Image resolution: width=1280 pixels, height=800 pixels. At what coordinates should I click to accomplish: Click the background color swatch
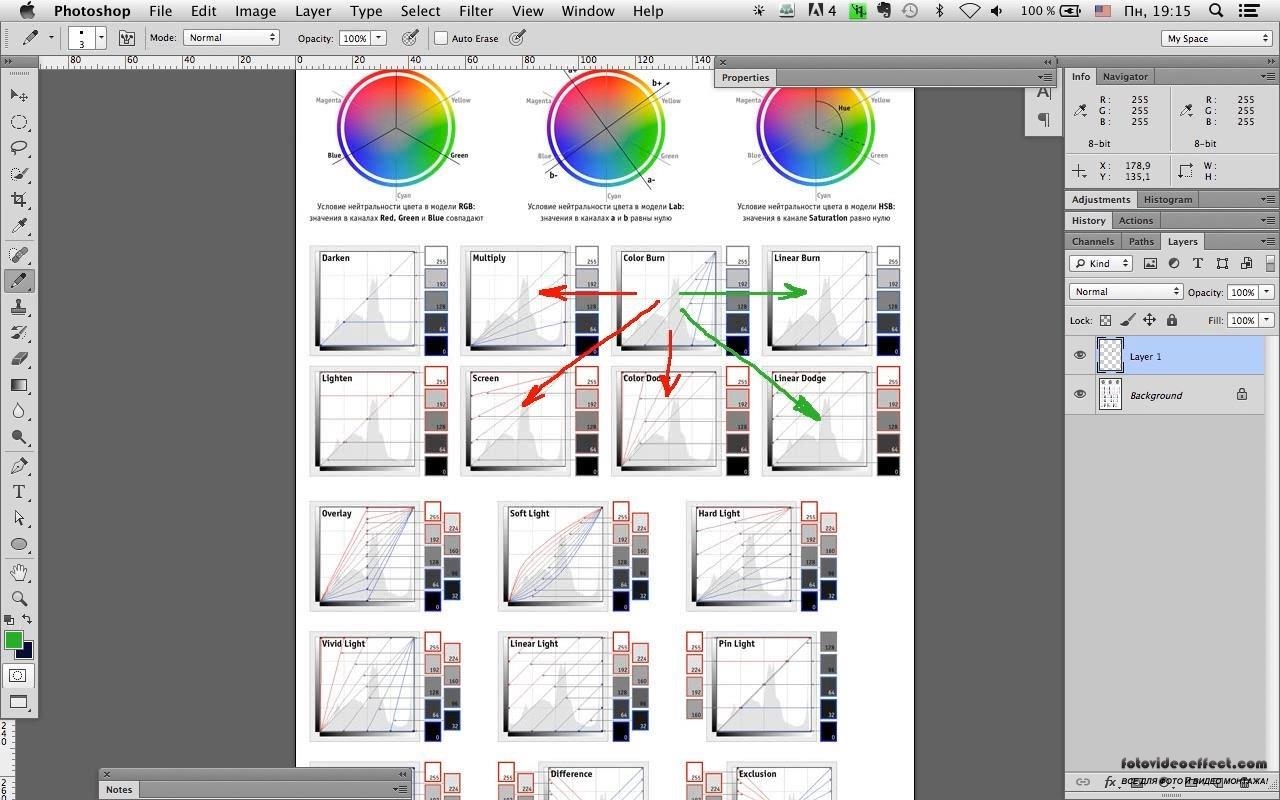click(x=26, y=652)
